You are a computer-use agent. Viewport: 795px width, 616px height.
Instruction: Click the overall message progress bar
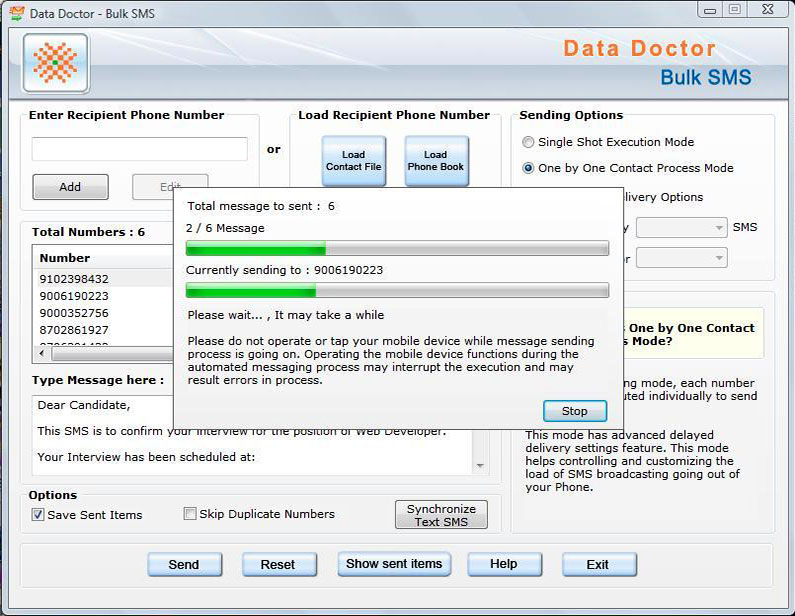point(397,248)
